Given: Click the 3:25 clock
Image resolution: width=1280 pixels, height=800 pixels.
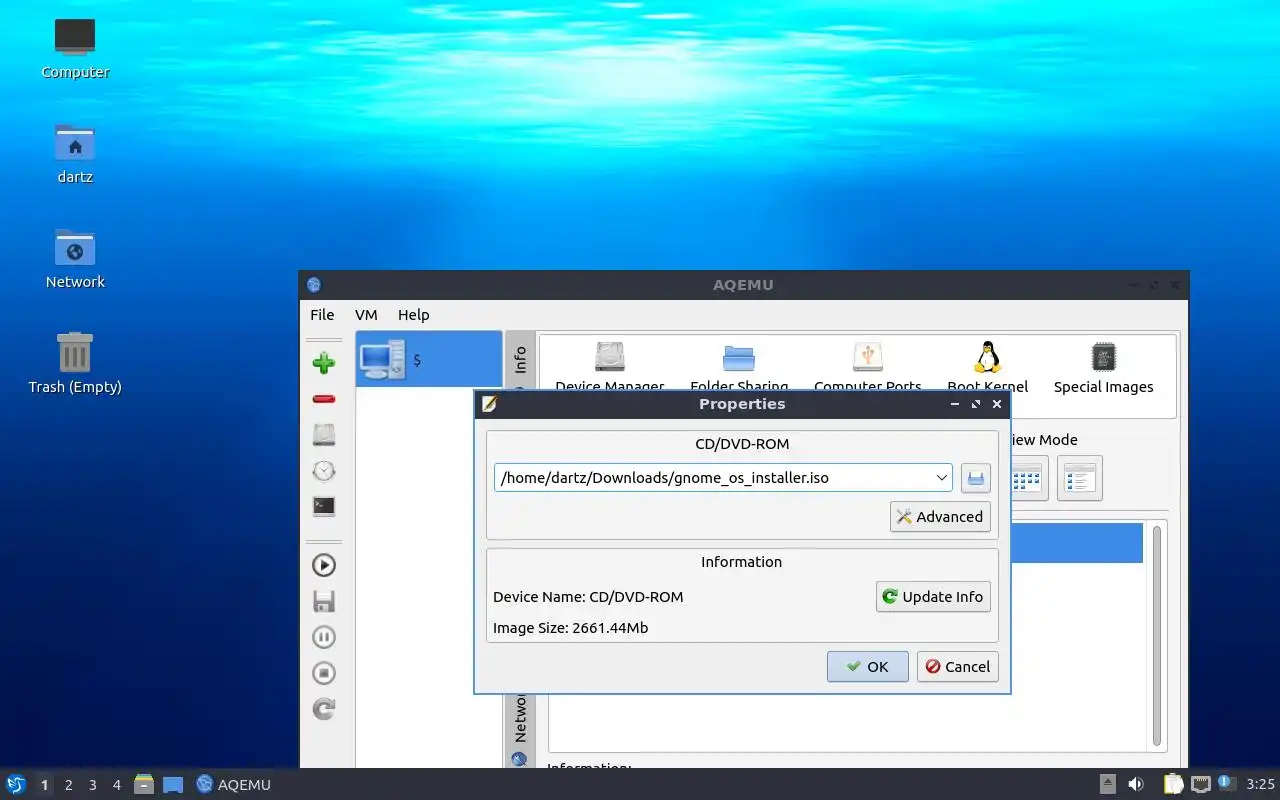Looking at the screenshot, I should 1260,785.
